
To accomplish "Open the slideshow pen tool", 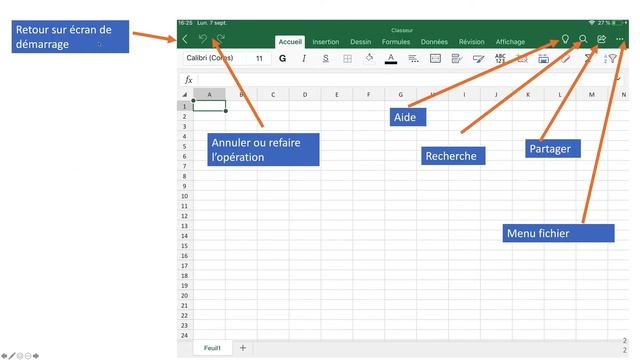I will tap(12, 356).
